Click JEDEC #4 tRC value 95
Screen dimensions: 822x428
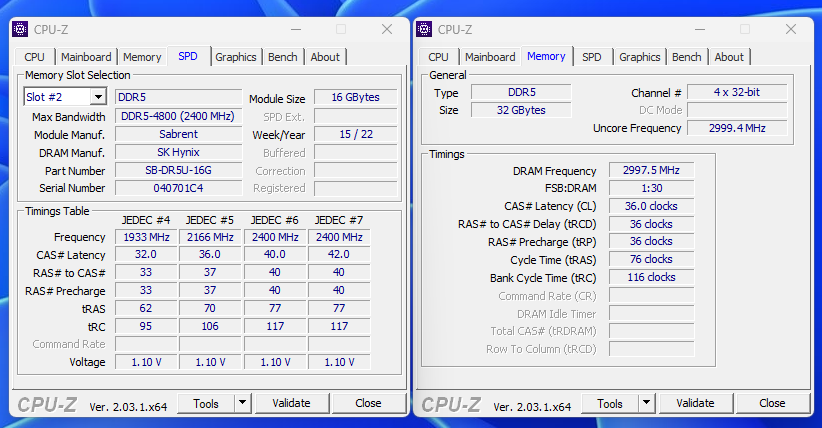click(146, 326)
